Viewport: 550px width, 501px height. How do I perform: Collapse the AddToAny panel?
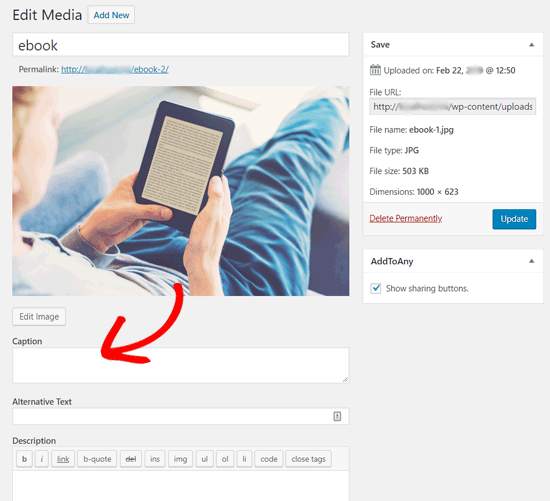coord(532,261)
